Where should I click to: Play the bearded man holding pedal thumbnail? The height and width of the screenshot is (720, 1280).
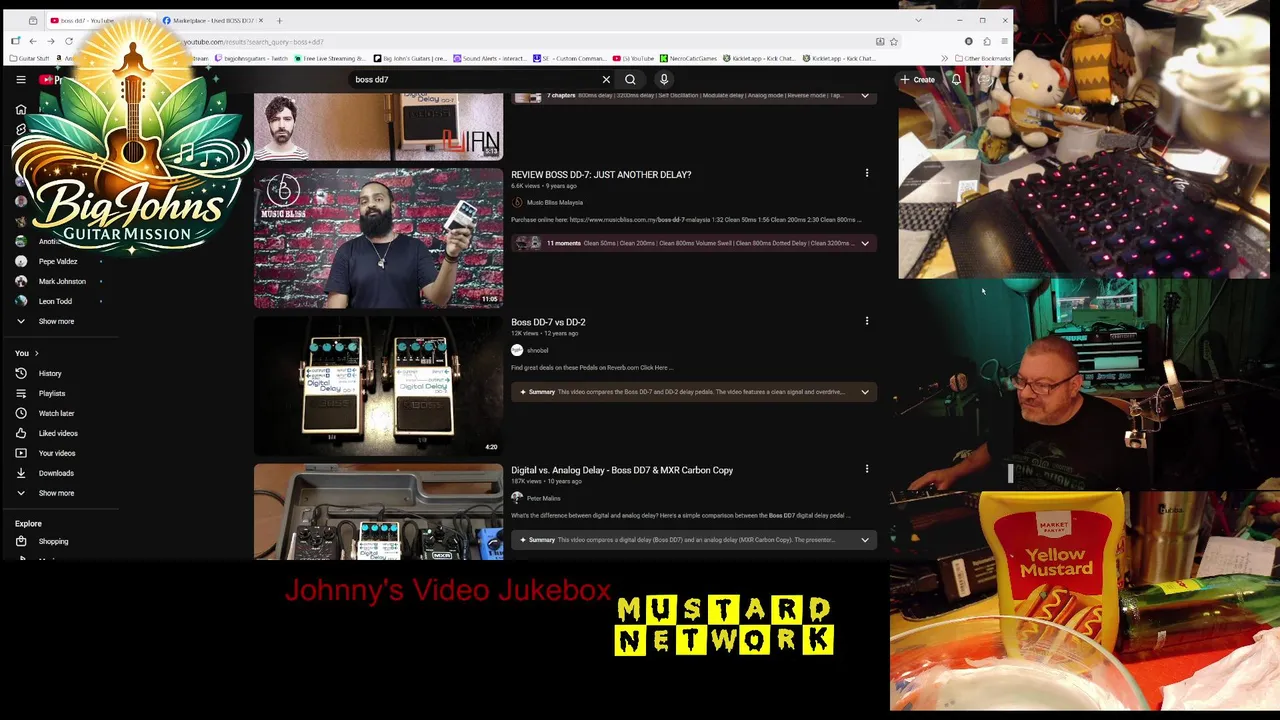pos(378,238)
